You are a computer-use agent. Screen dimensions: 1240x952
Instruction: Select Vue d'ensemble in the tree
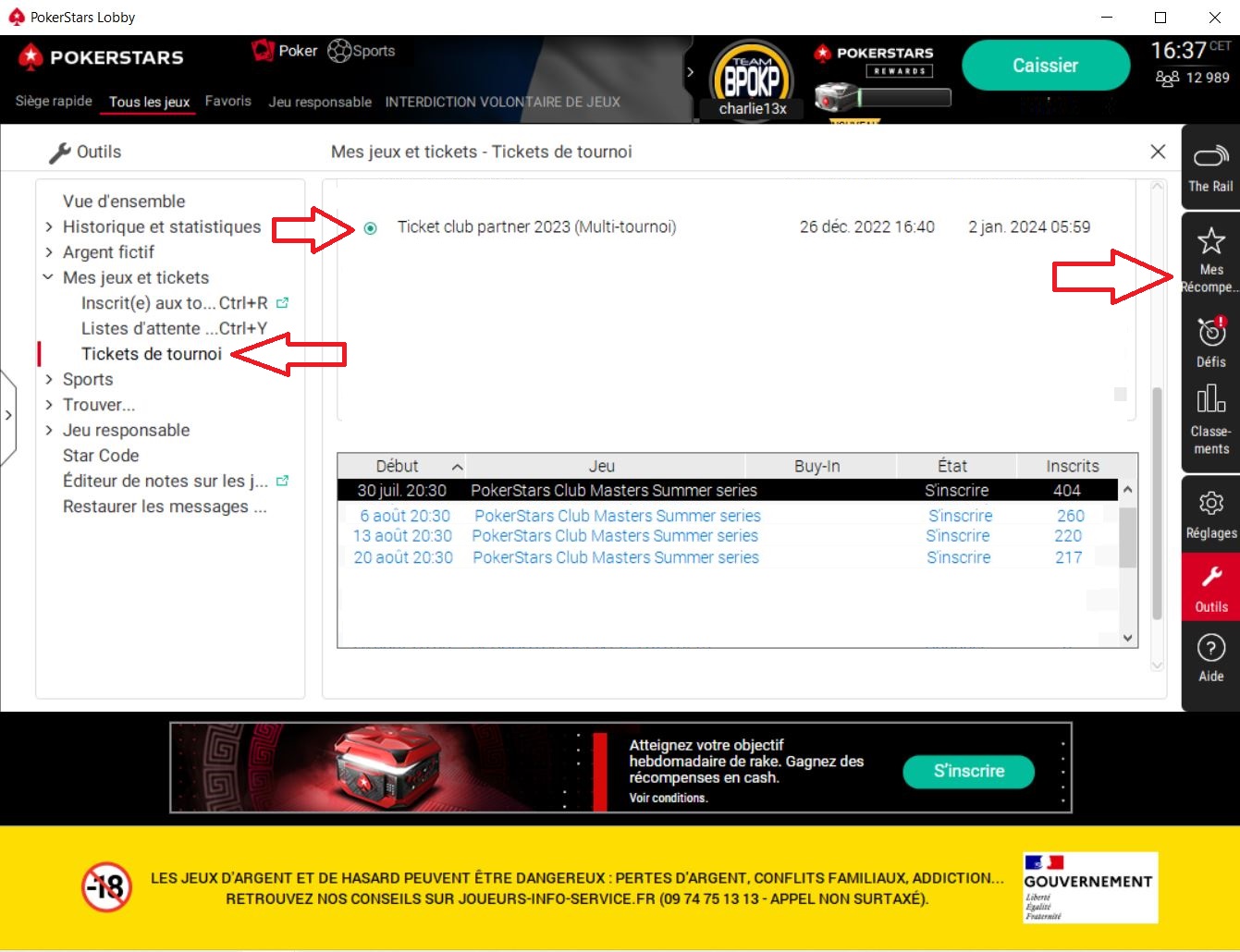tap(124, 201)
